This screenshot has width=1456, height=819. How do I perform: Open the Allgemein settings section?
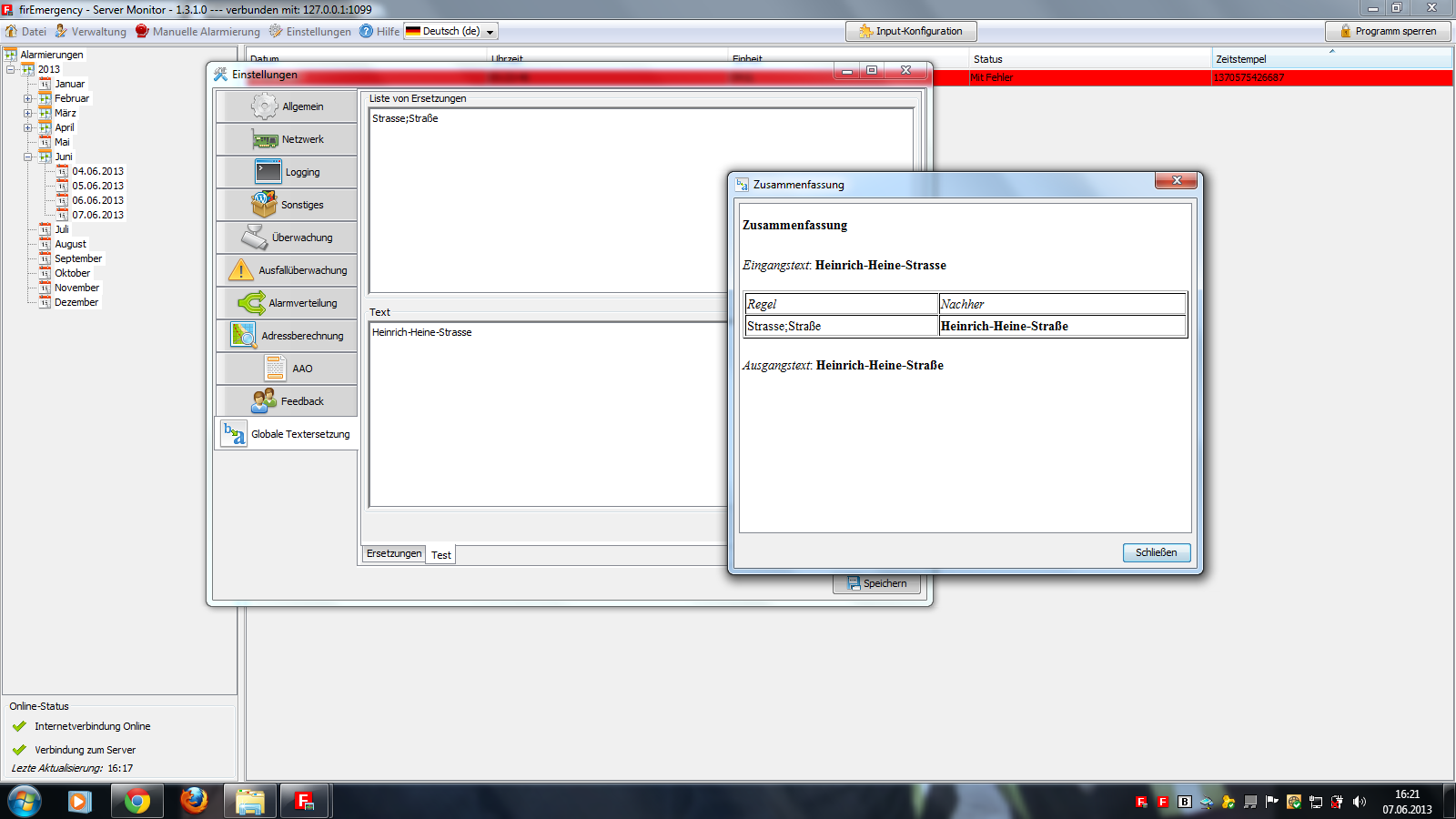[287, 106]
